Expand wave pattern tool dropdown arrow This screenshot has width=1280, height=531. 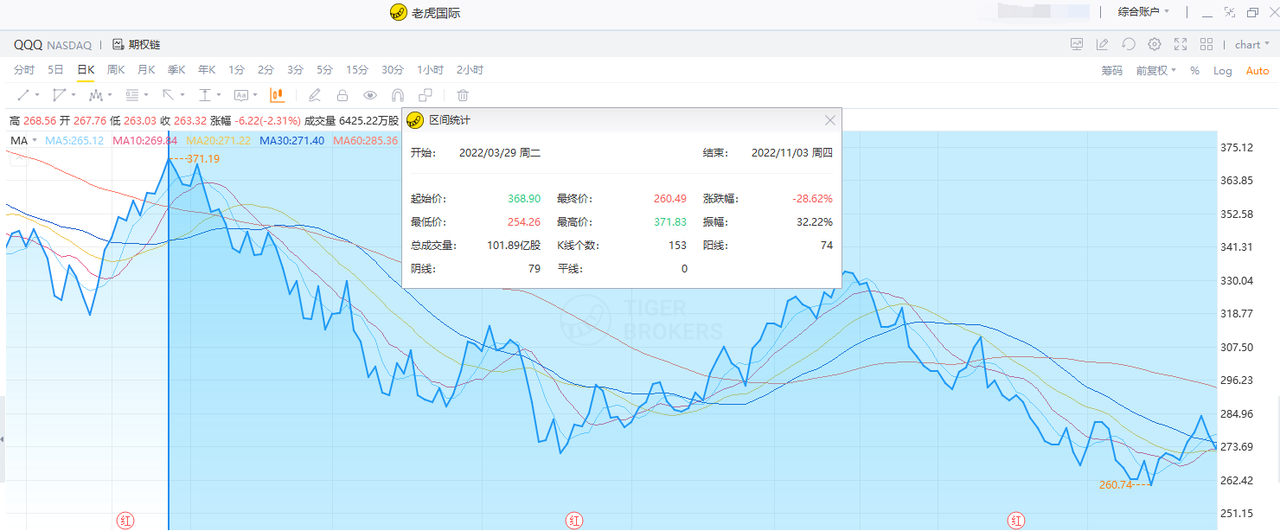point(110,95)
